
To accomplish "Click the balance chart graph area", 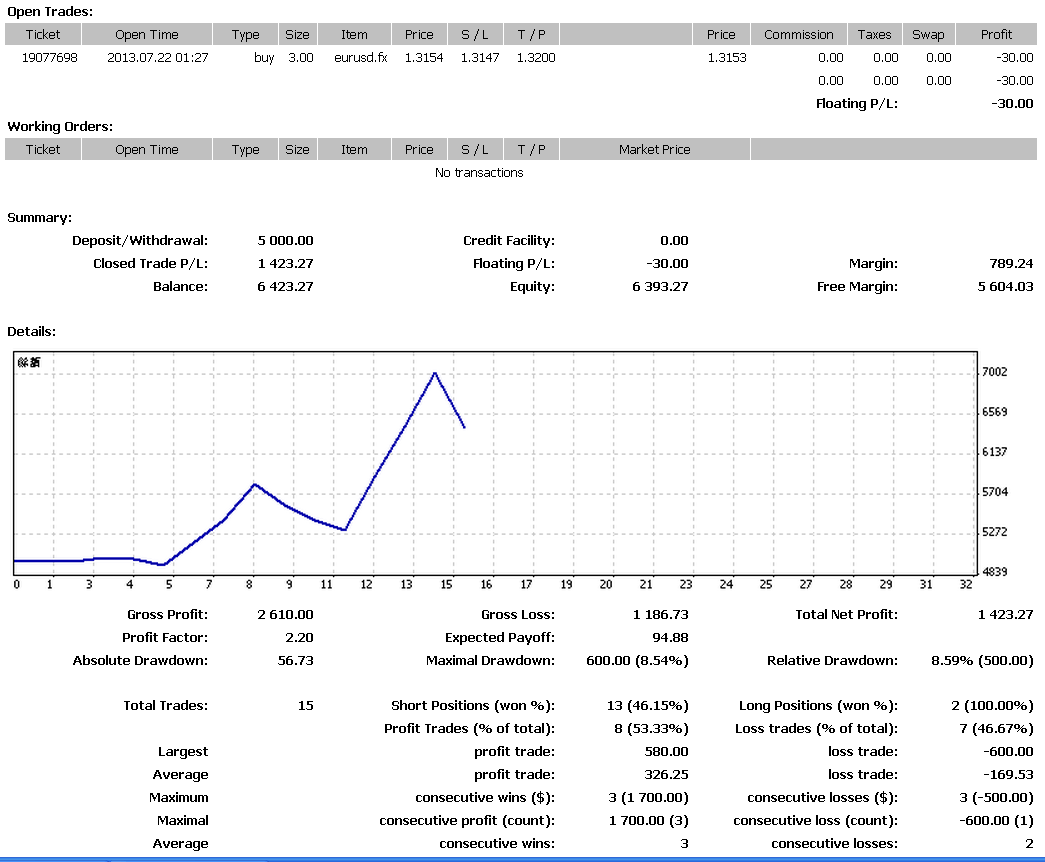I will pyautogui.click(x=495, y=463).
